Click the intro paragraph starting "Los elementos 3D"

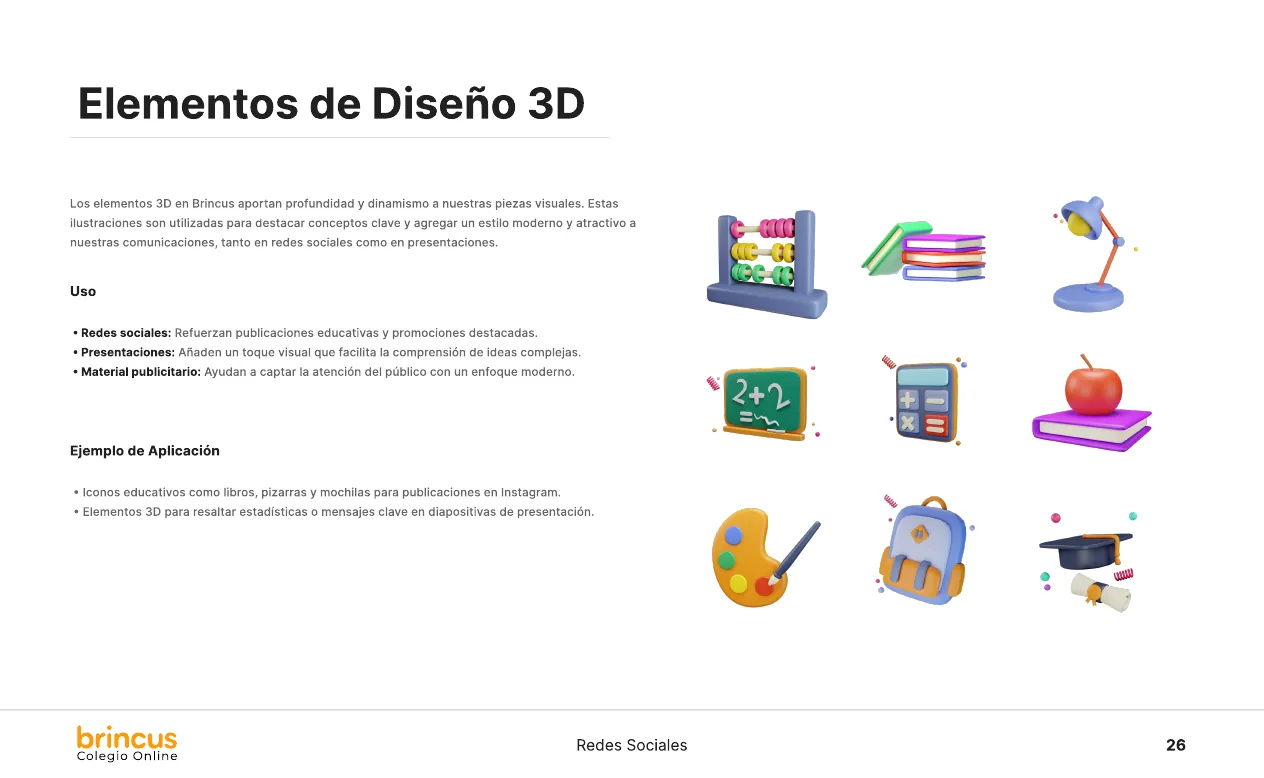(353, 223)
